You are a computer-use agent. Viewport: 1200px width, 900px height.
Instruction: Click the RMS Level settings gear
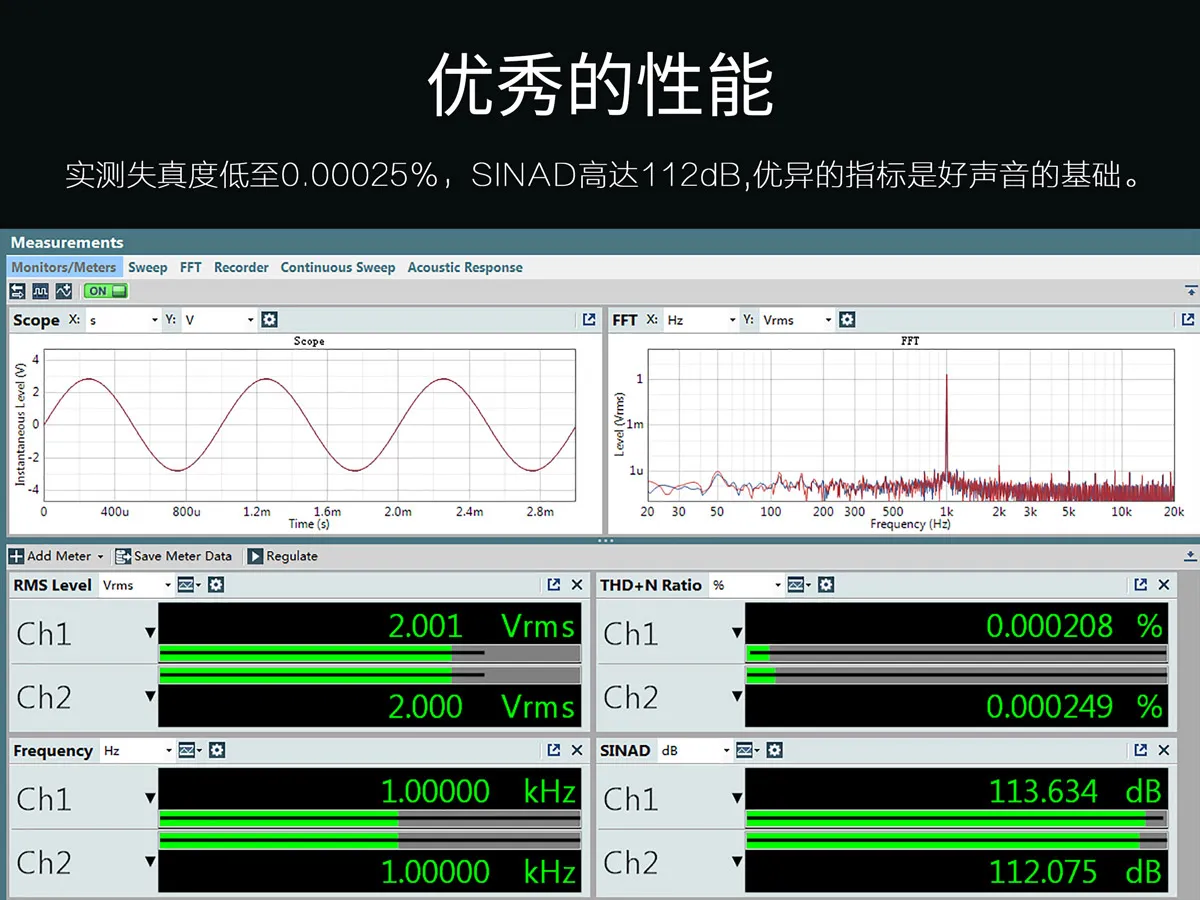point(216,585)
